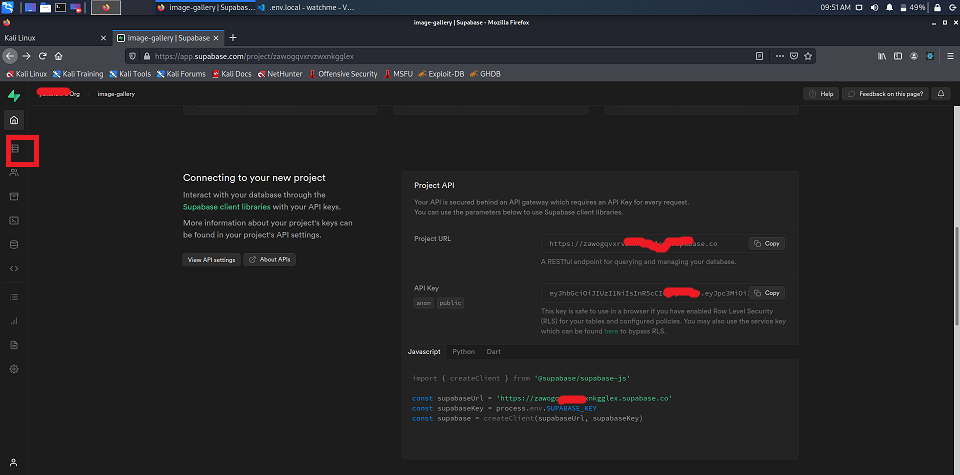960x475 pixels.
Task: Open the NetHunter bookmark
Action: (x=280, y=74)
